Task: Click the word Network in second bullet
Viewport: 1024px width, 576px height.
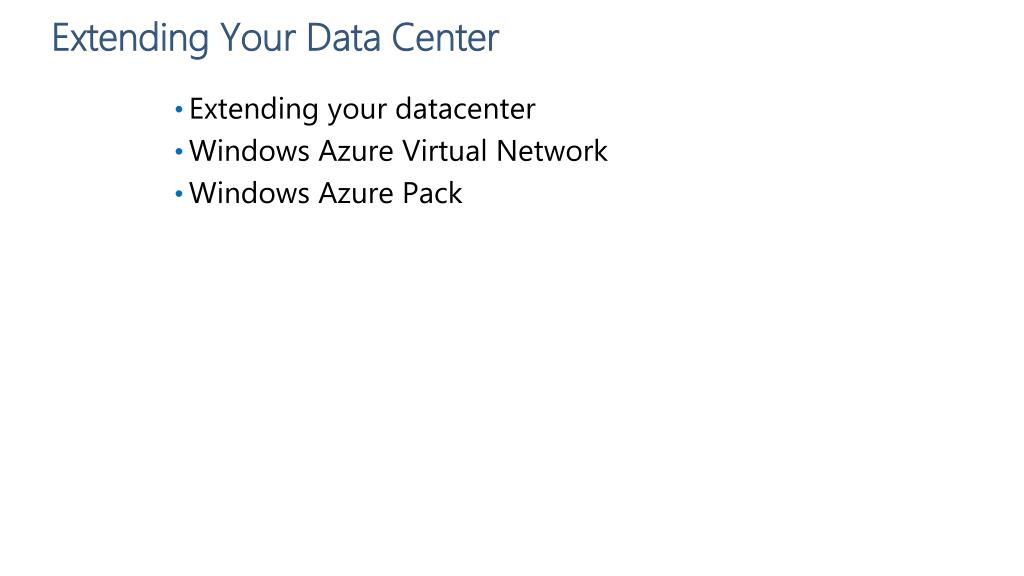Action: click(x=552, y=151)
